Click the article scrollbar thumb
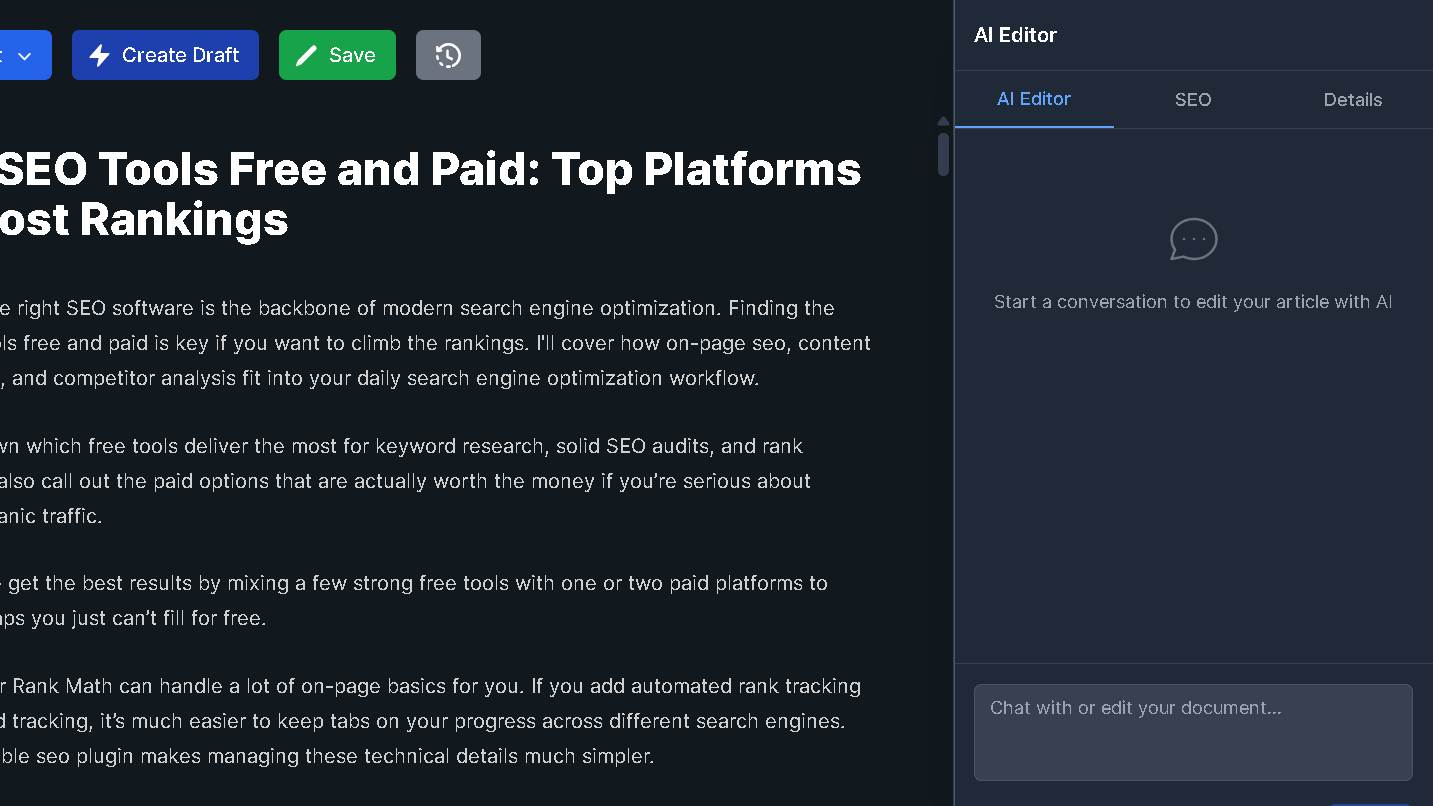Screen dimensions: 1433x806 pos(943,153)
